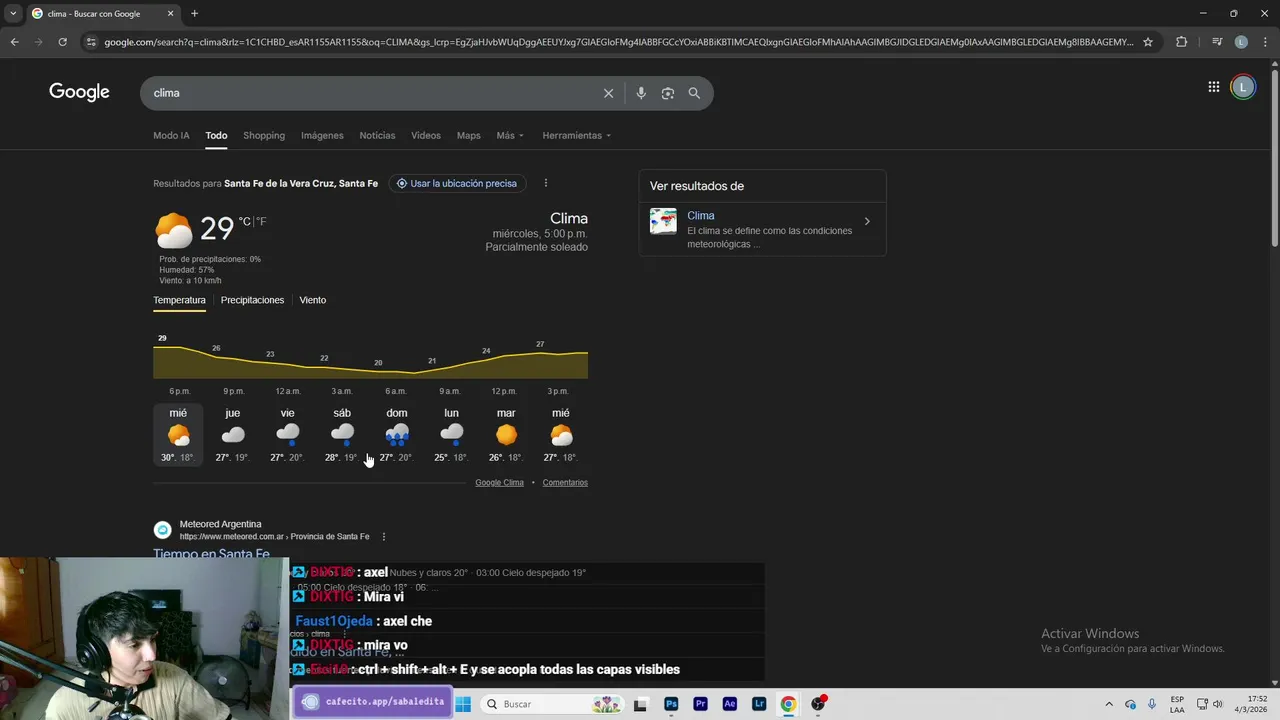
Task: Open the 'Más' dropdown in the search tabs
Action: (510, 135)
